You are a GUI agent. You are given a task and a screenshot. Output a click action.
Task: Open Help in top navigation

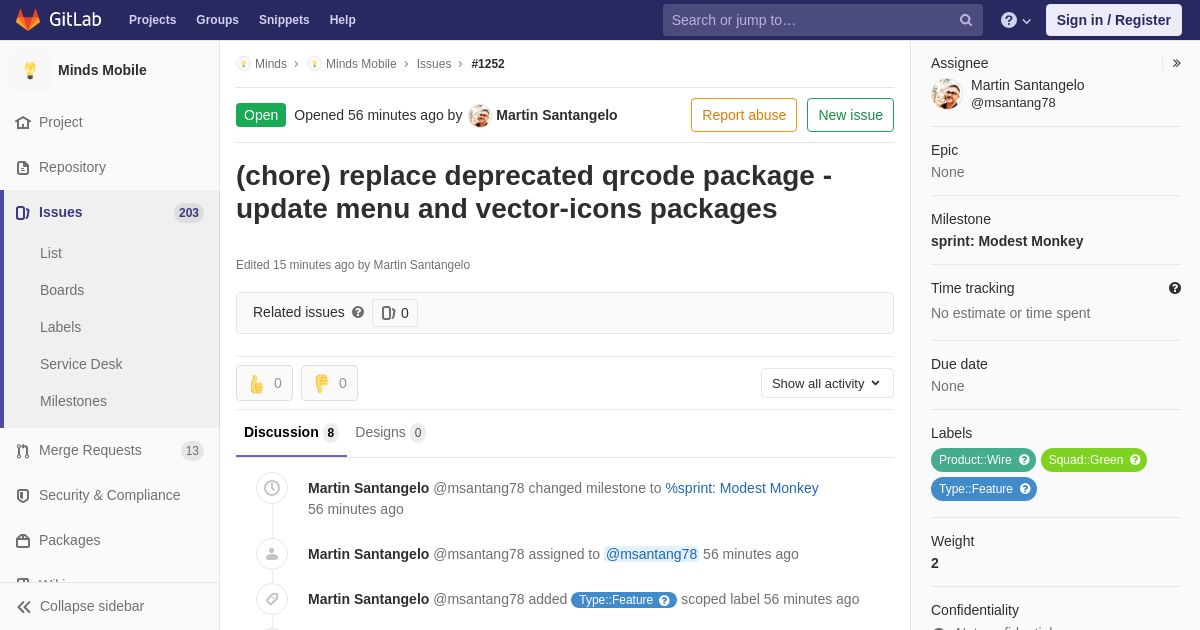click(343, 20)
